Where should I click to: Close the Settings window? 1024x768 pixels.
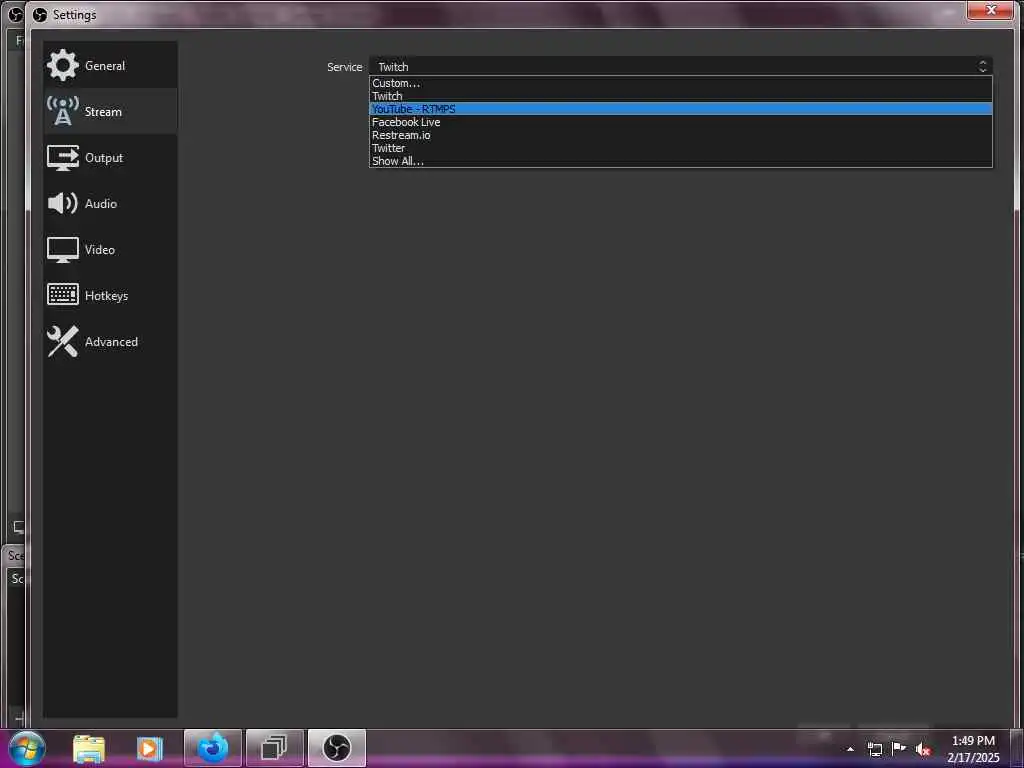(990, 10)
